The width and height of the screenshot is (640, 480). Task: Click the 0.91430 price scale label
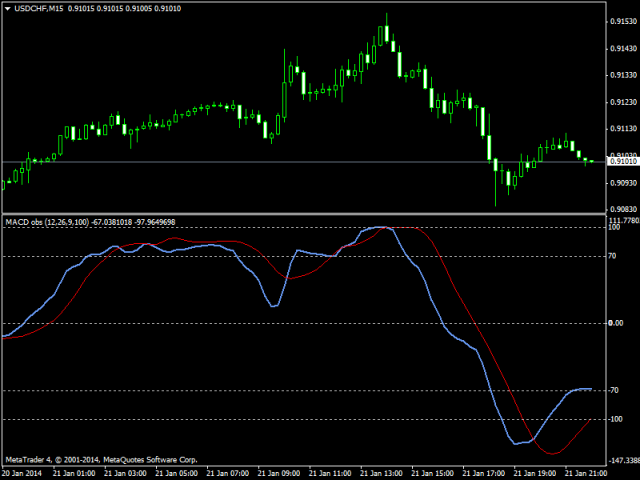623,49
